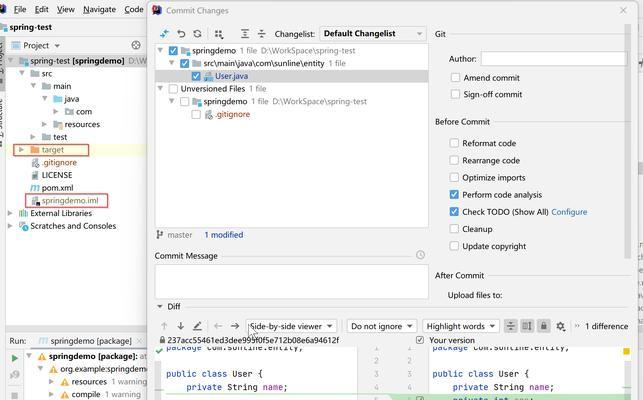This screenshot has height=400, width=643.
Task: Switch to springdemo [package] run tab
Action: 91,341
